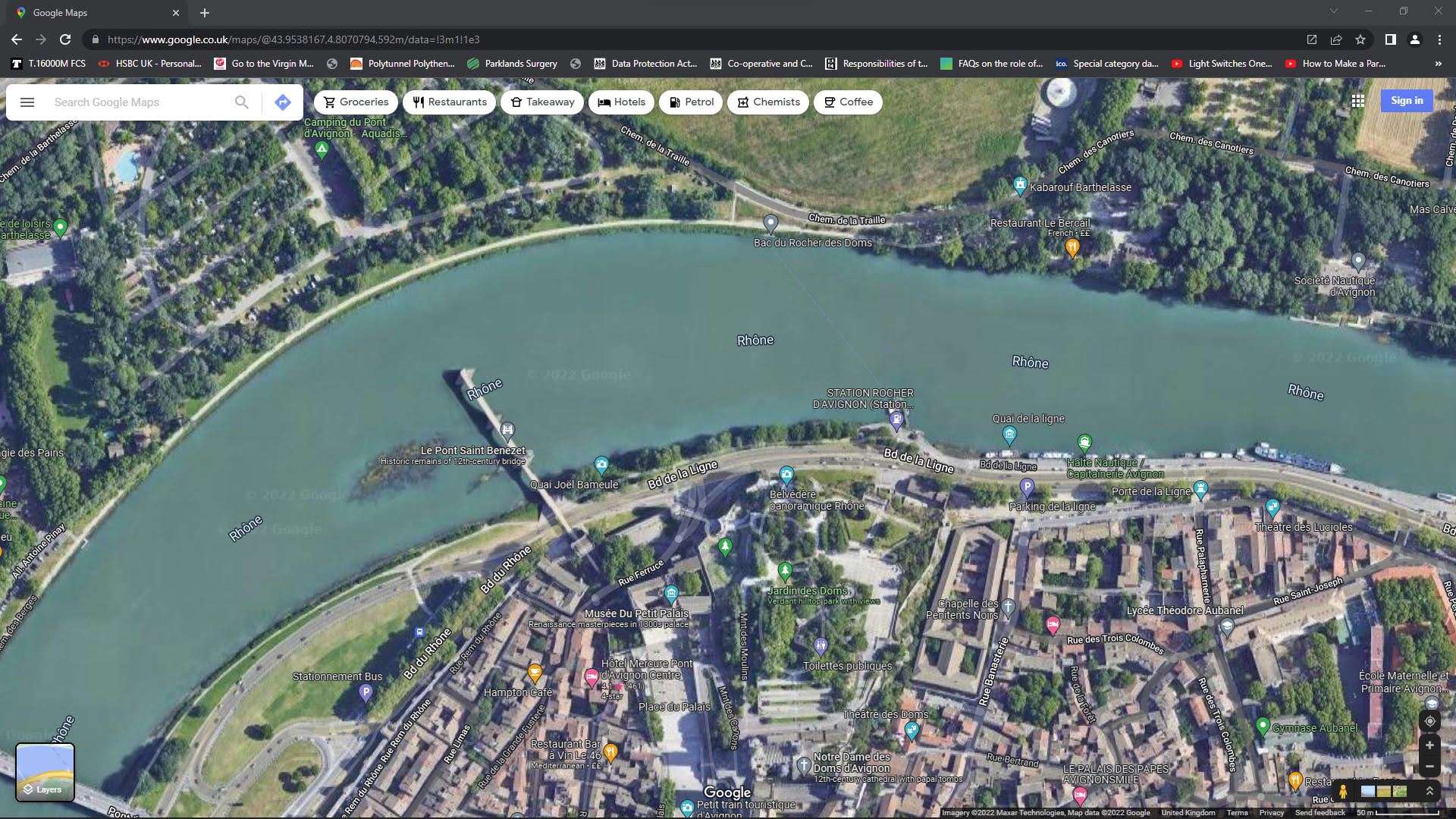
Task: Click Belvédère panoramique Rhône camera pin
Action: click(786, 475)
